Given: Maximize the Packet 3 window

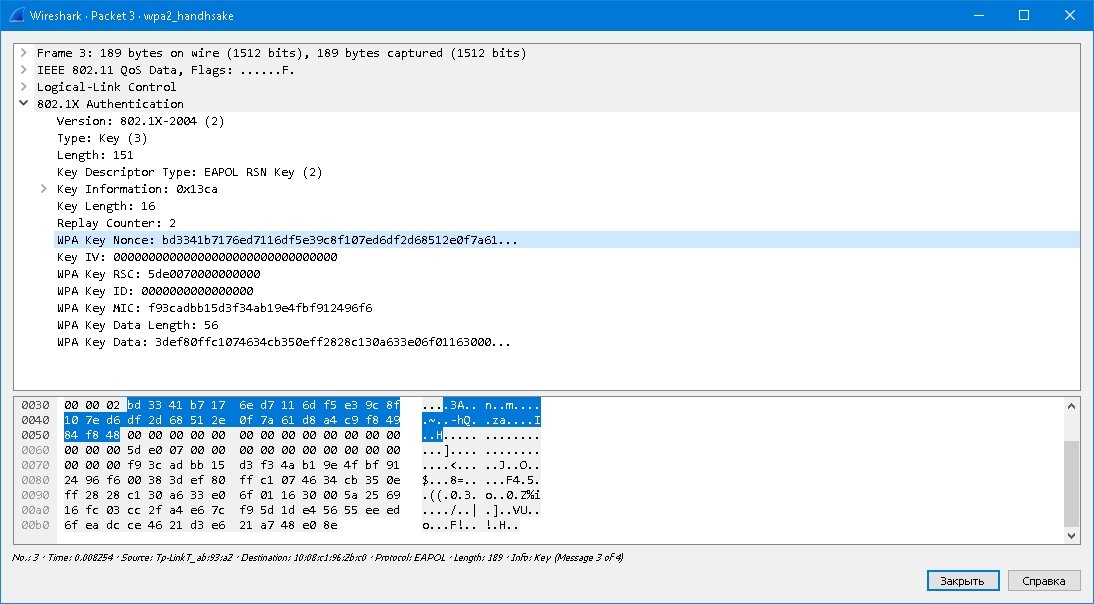Looking at the screenshot, I should point(1024,15).
